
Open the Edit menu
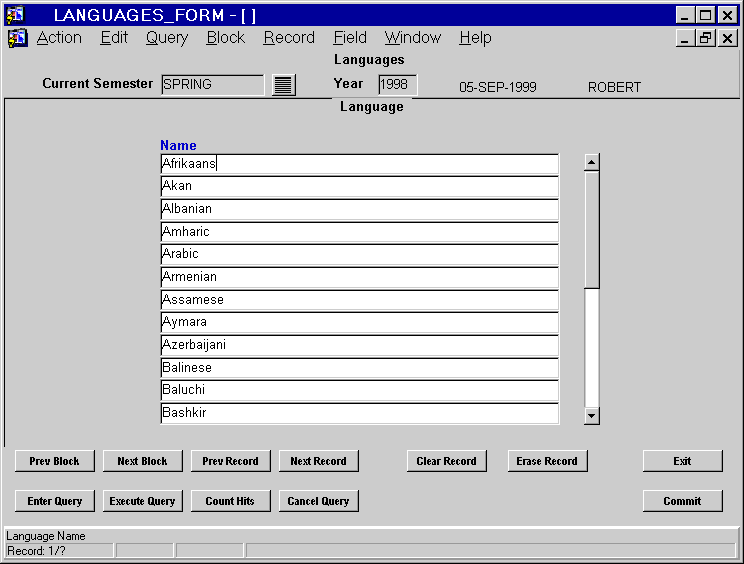114,37
